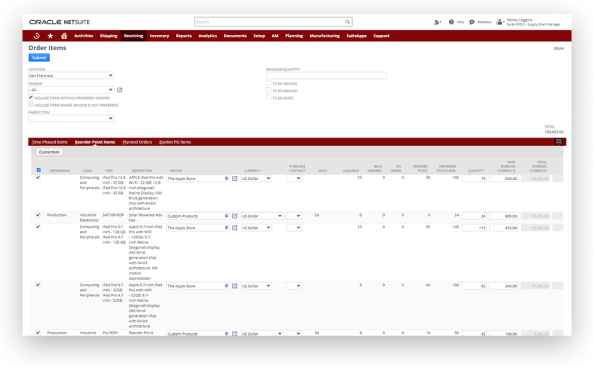
Task: Enable the To Be Emailed checkbox
Action: pos(269,90)
